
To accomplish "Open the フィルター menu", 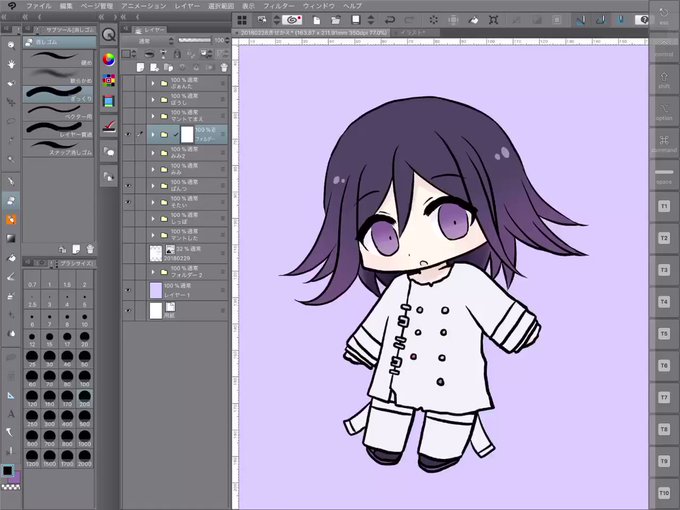I will (278, 6).
